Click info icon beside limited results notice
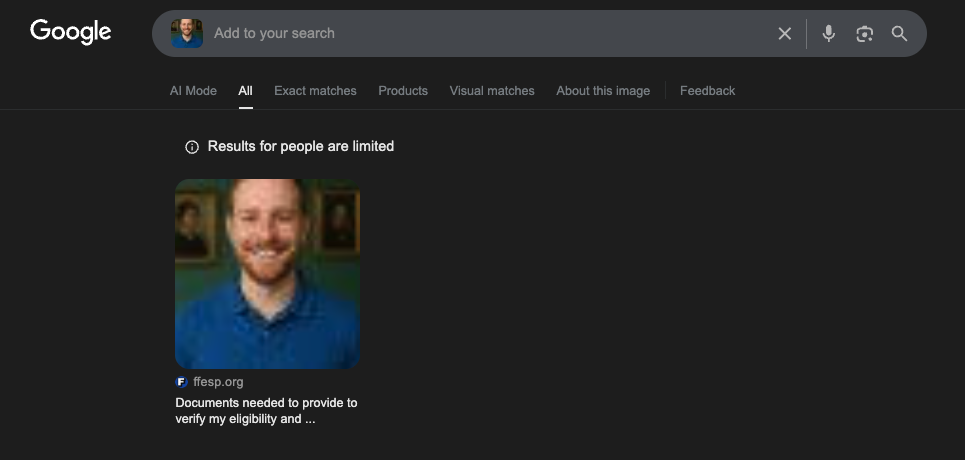Image resolution: width=965 pixels, height=460 pixels. [192, 147]
